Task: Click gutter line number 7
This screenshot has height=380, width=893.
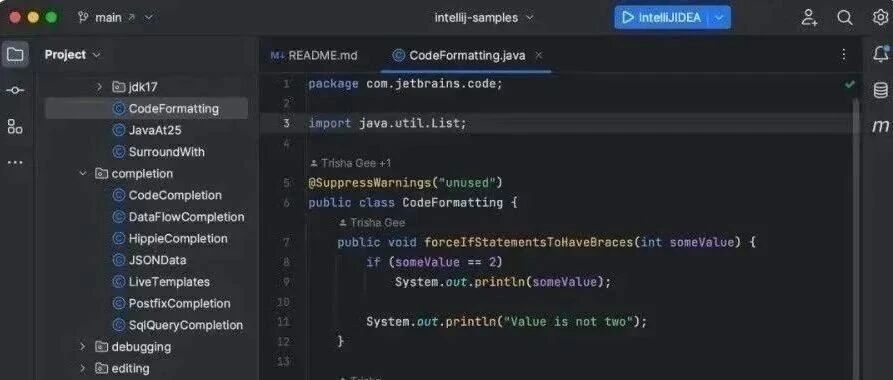Action: (286, 243)
